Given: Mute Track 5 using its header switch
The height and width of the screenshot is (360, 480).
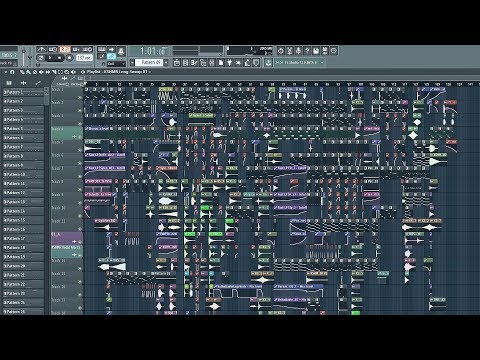Looking at the screenshot, I should [80, 150].
